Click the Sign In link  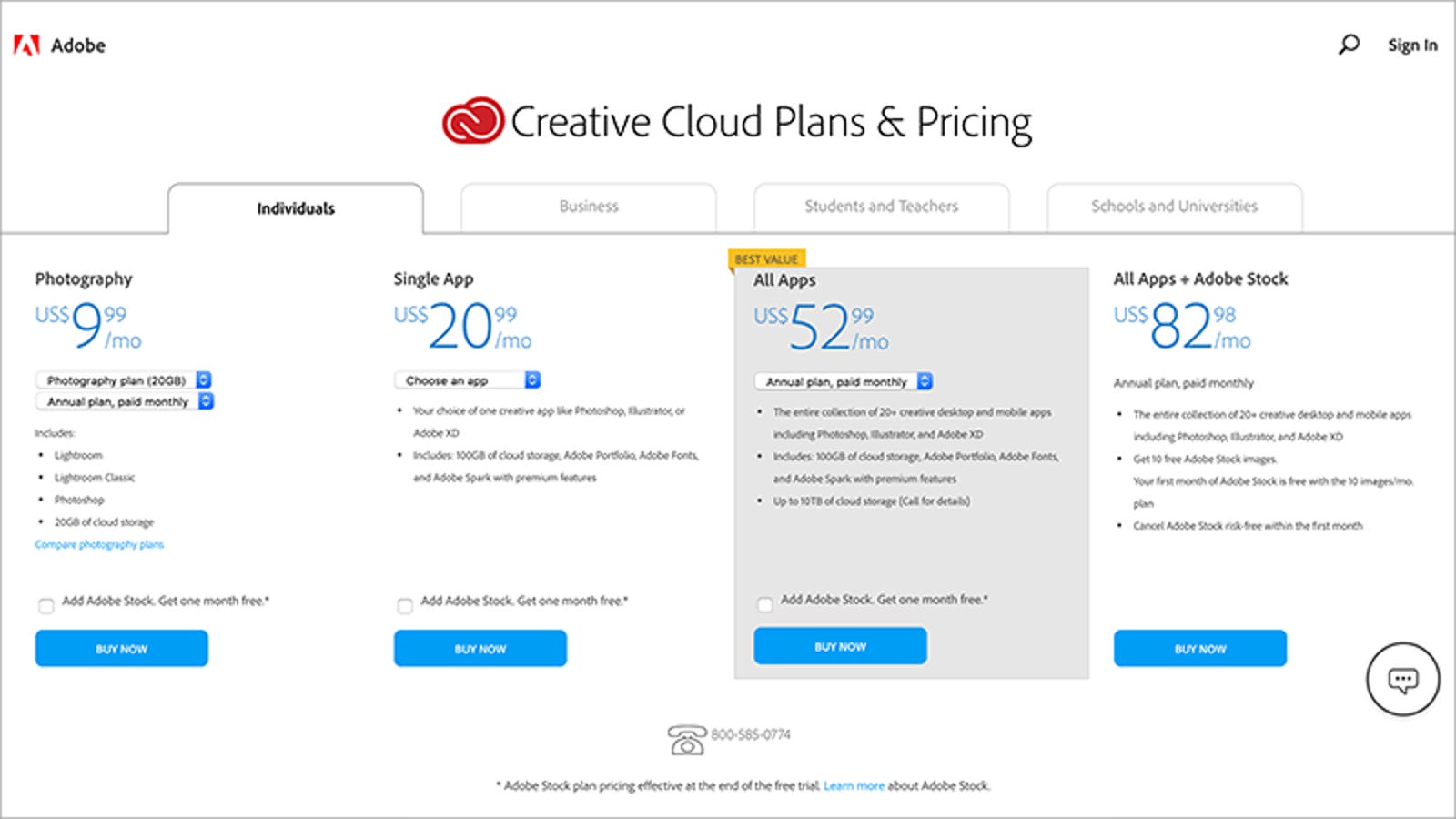[1412, 45]
